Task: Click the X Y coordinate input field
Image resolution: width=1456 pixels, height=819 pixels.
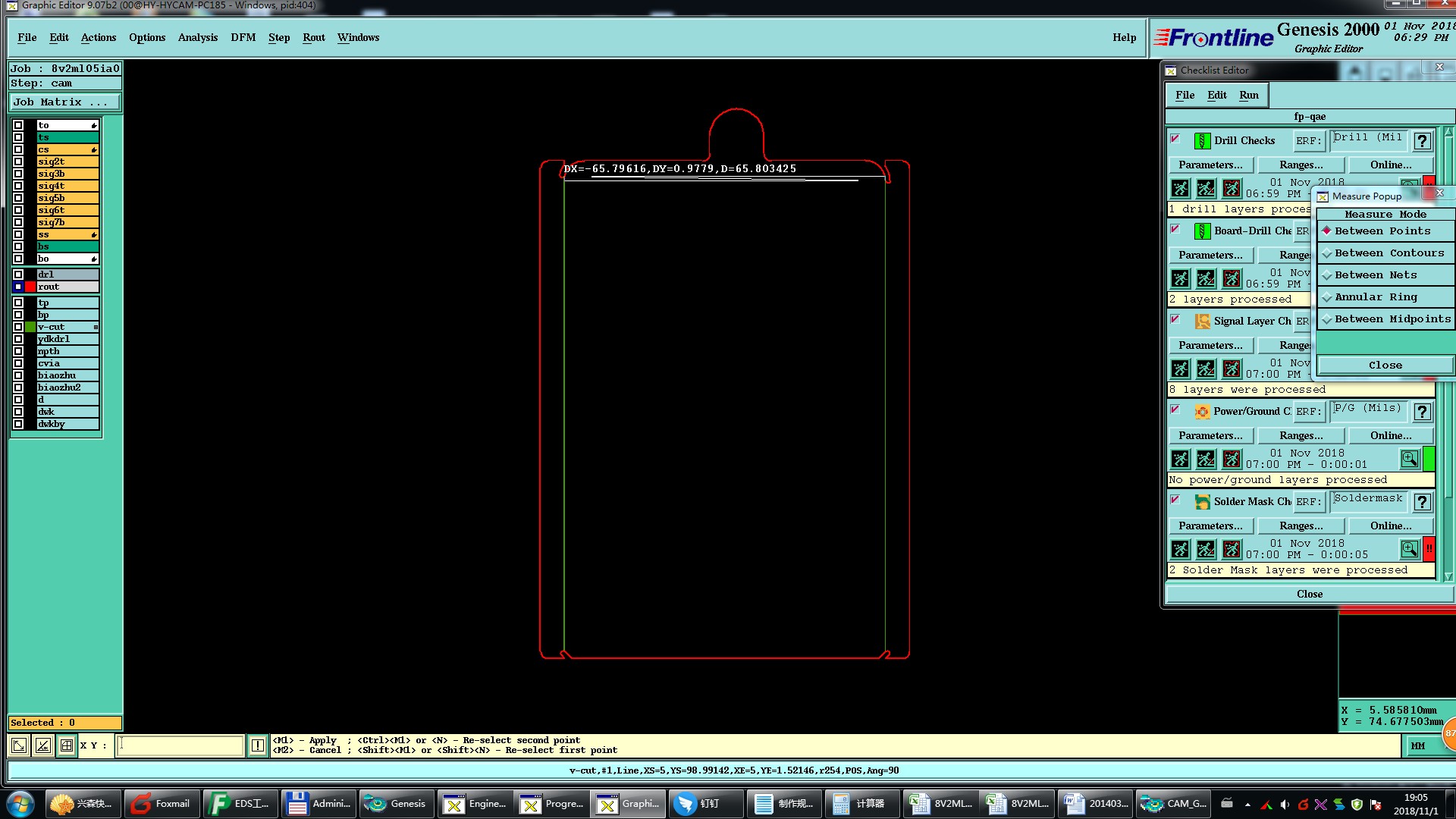Action: [x=180, y=745]
